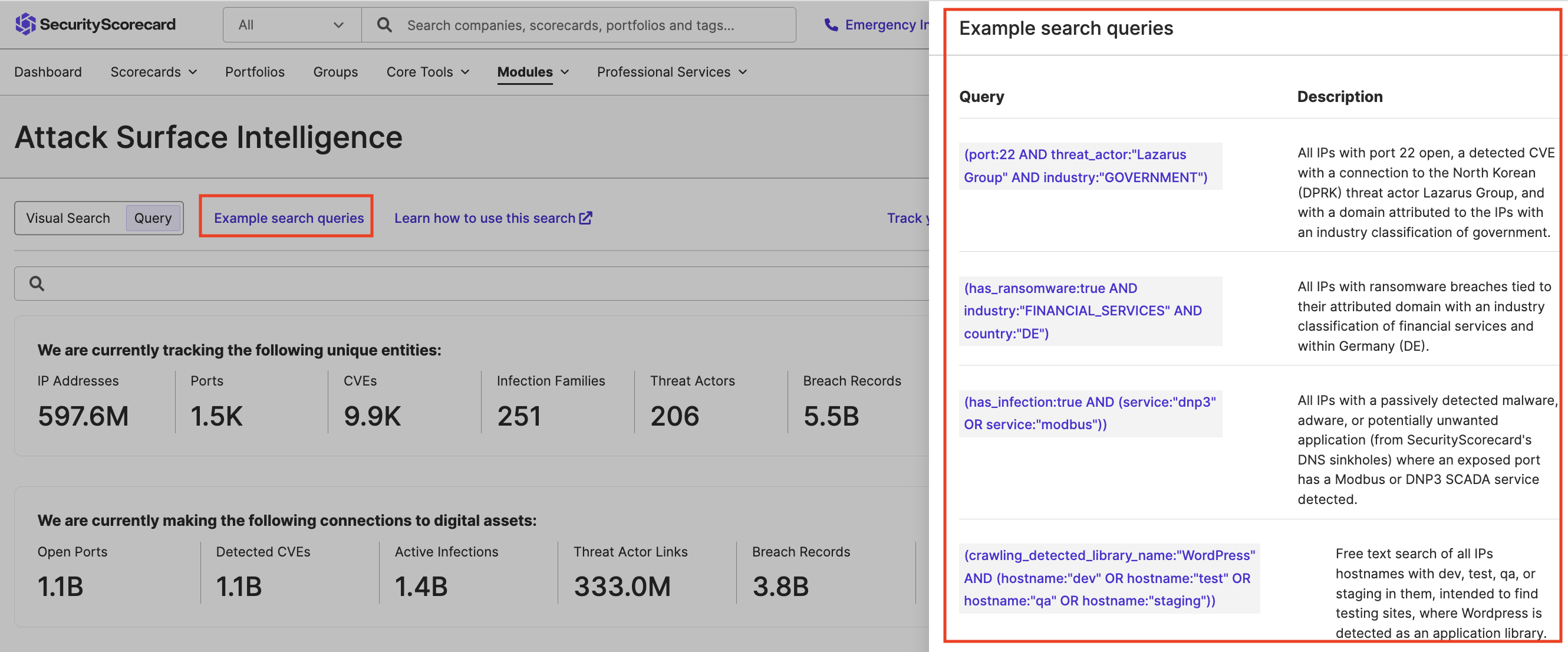Click the connections Breach Records 3.8B value

click(x=780, y=587)
